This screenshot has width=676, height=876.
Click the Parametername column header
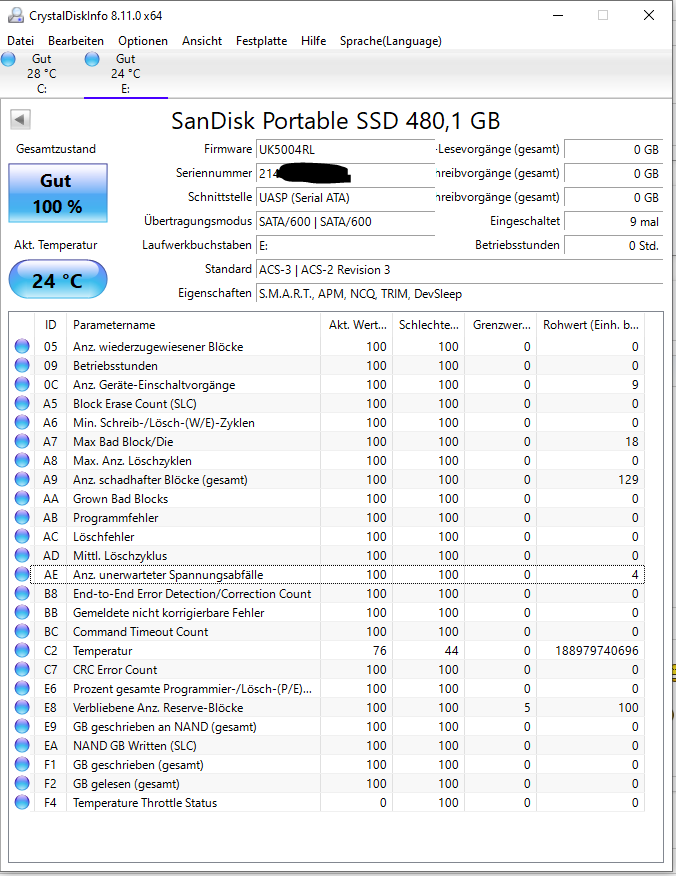[193, 325]
